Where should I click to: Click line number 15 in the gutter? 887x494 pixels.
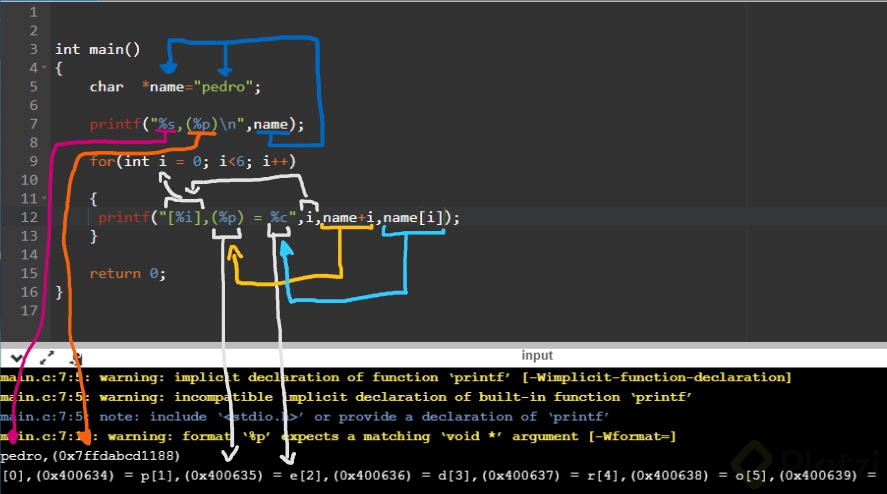(29, 273)
